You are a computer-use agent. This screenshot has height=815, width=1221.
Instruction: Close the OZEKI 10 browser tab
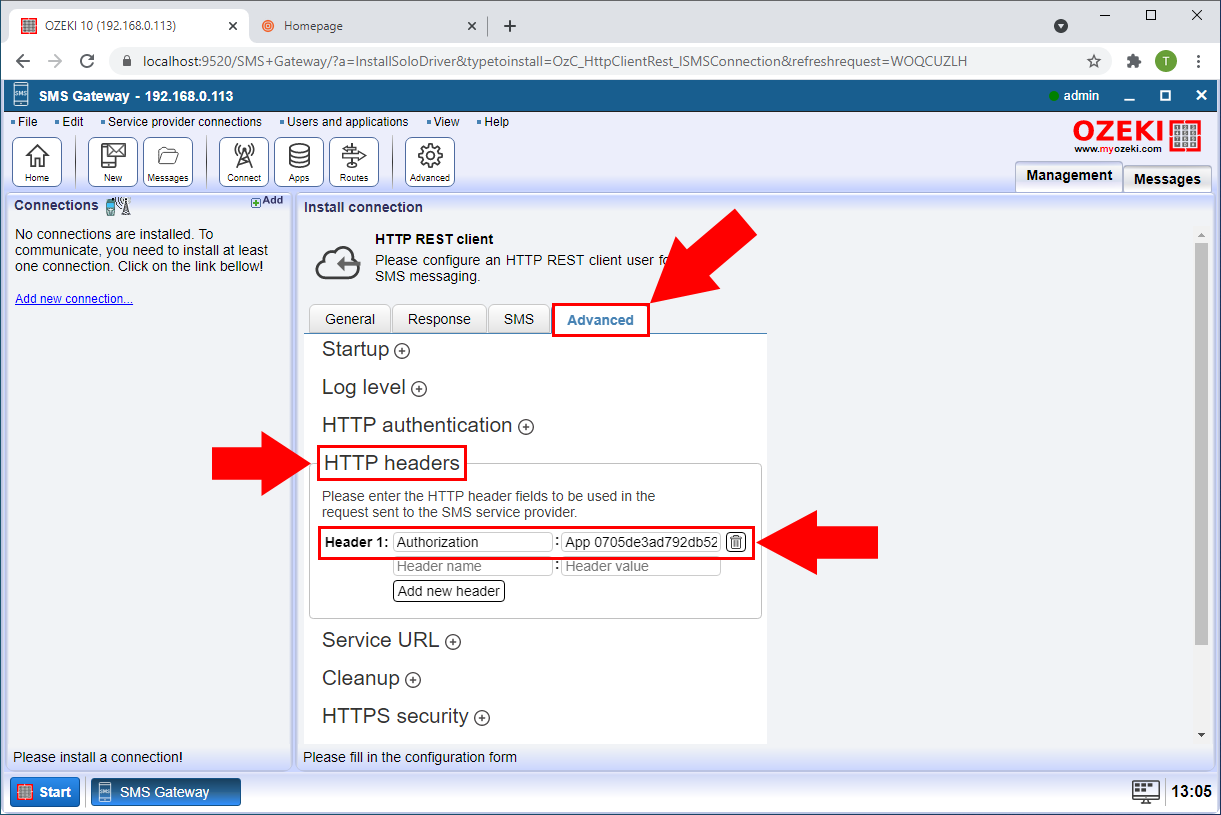(232, 26)
